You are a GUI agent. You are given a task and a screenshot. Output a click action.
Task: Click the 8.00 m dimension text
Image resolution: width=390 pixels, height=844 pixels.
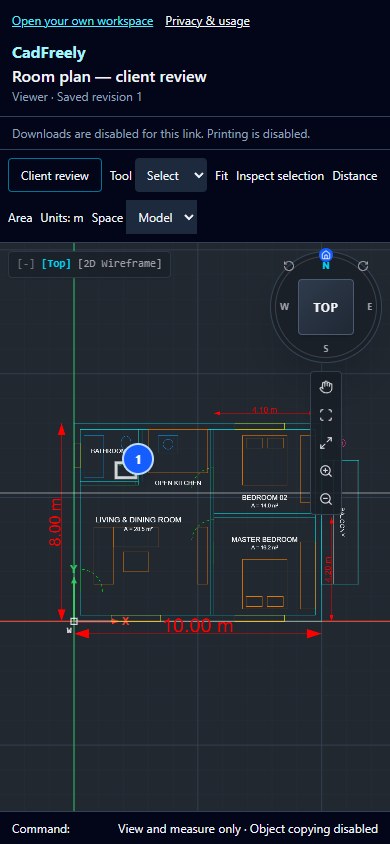pos(56,523)
